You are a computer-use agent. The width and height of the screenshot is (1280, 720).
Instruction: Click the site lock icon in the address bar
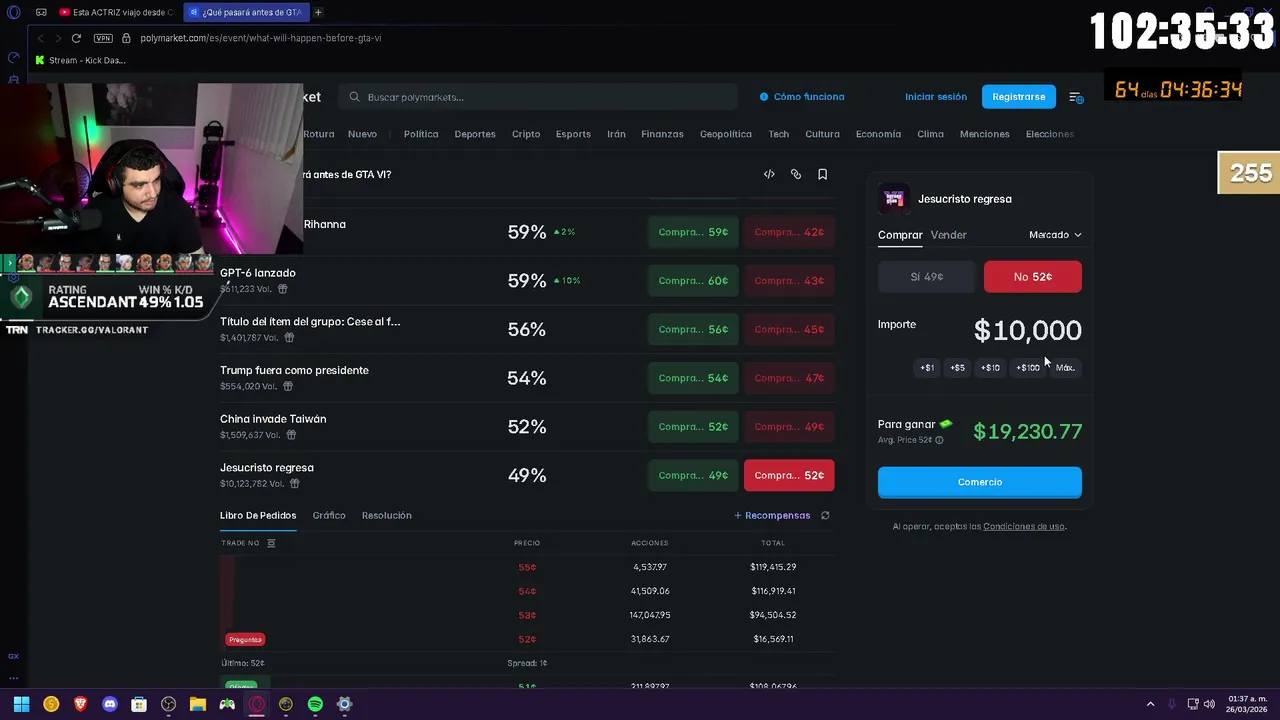pos(126,38)
